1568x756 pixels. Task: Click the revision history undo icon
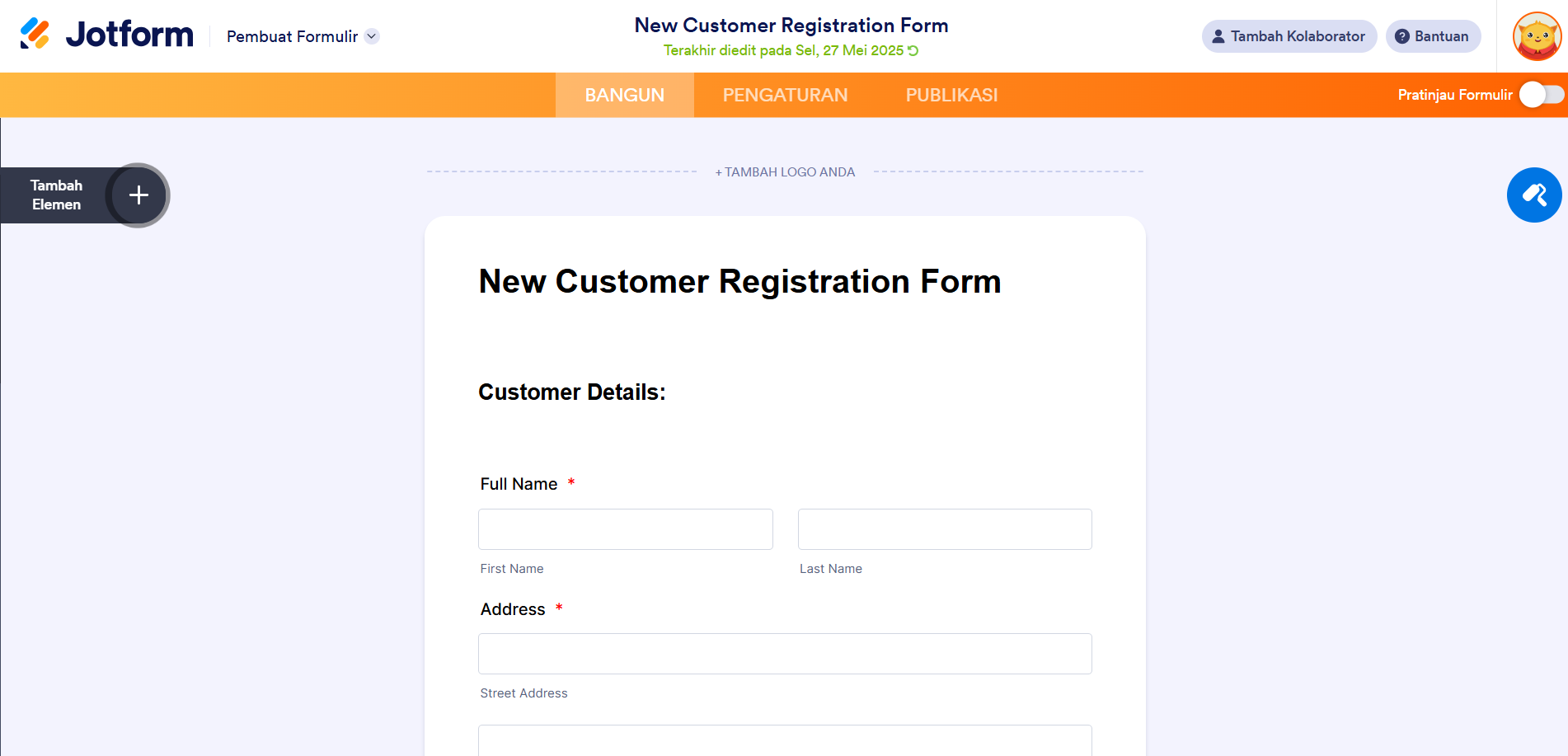click(913, 51)
